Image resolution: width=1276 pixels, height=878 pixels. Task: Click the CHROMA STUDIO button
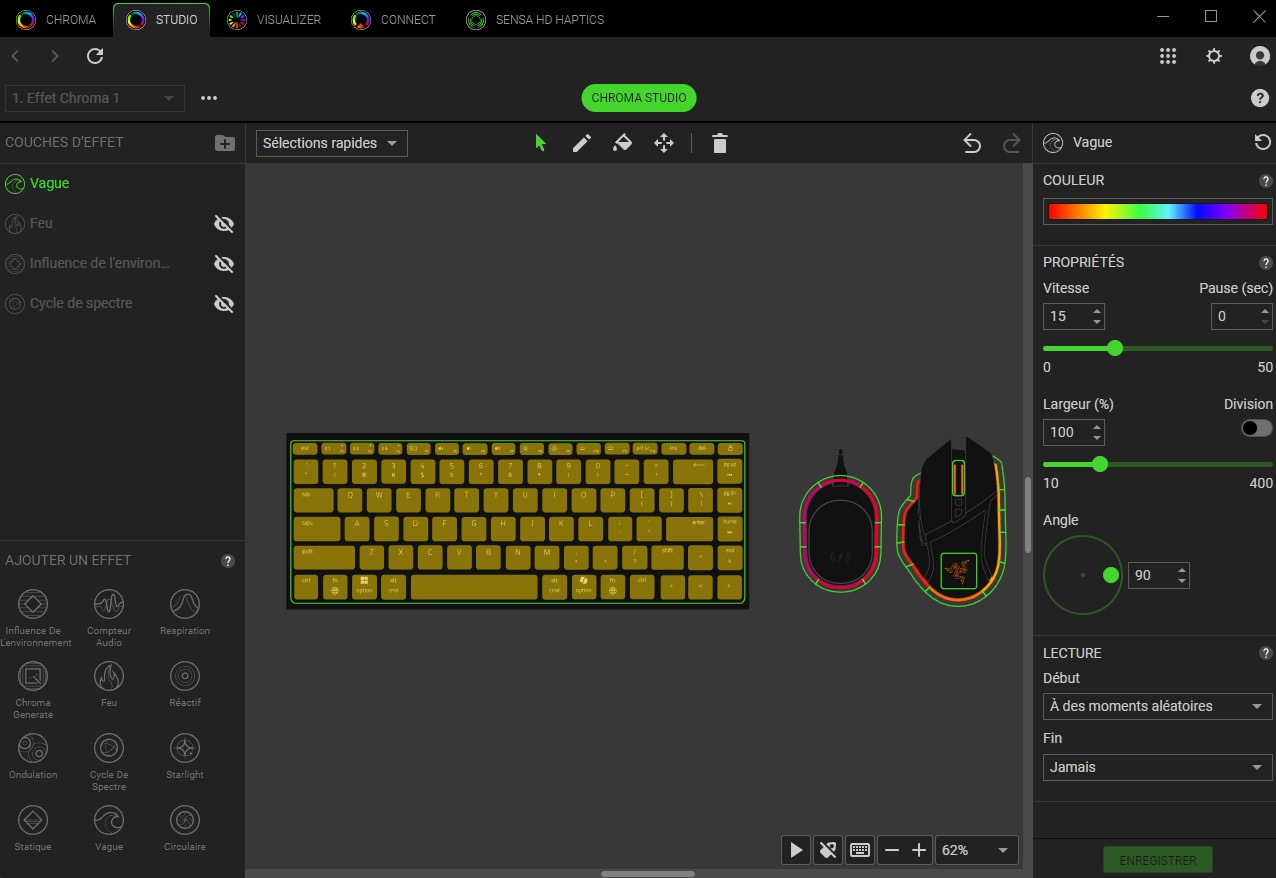[639, 98]
